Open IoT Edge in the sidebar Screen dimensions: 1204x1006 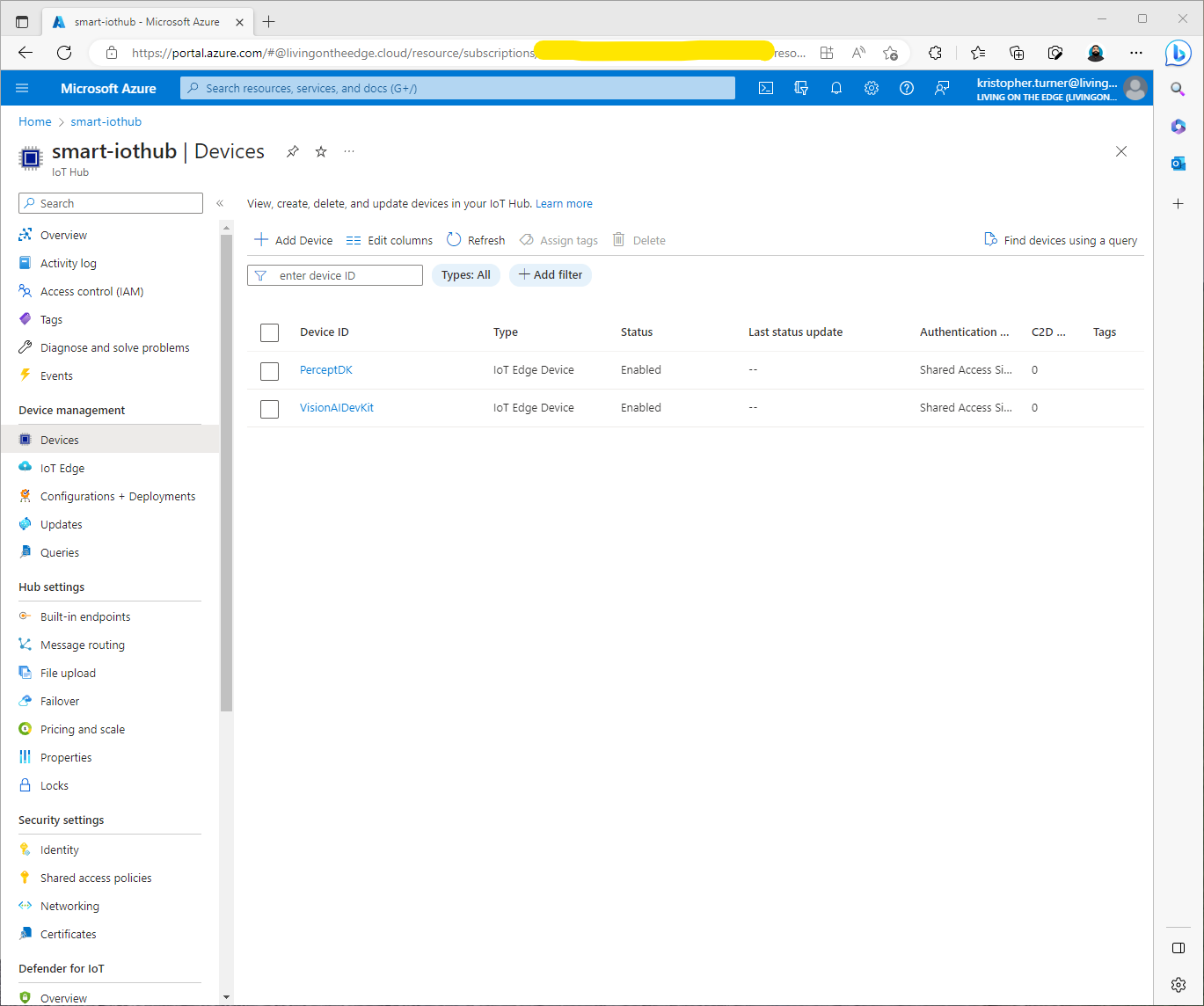click(x=62, y=469)
